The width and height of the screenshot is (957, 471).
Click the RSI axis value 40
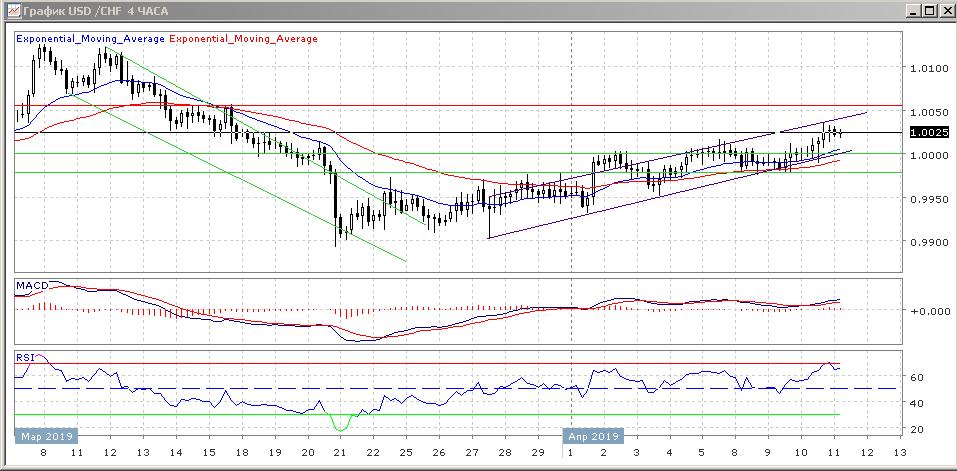pyautogui.click(x=918, y=403)
